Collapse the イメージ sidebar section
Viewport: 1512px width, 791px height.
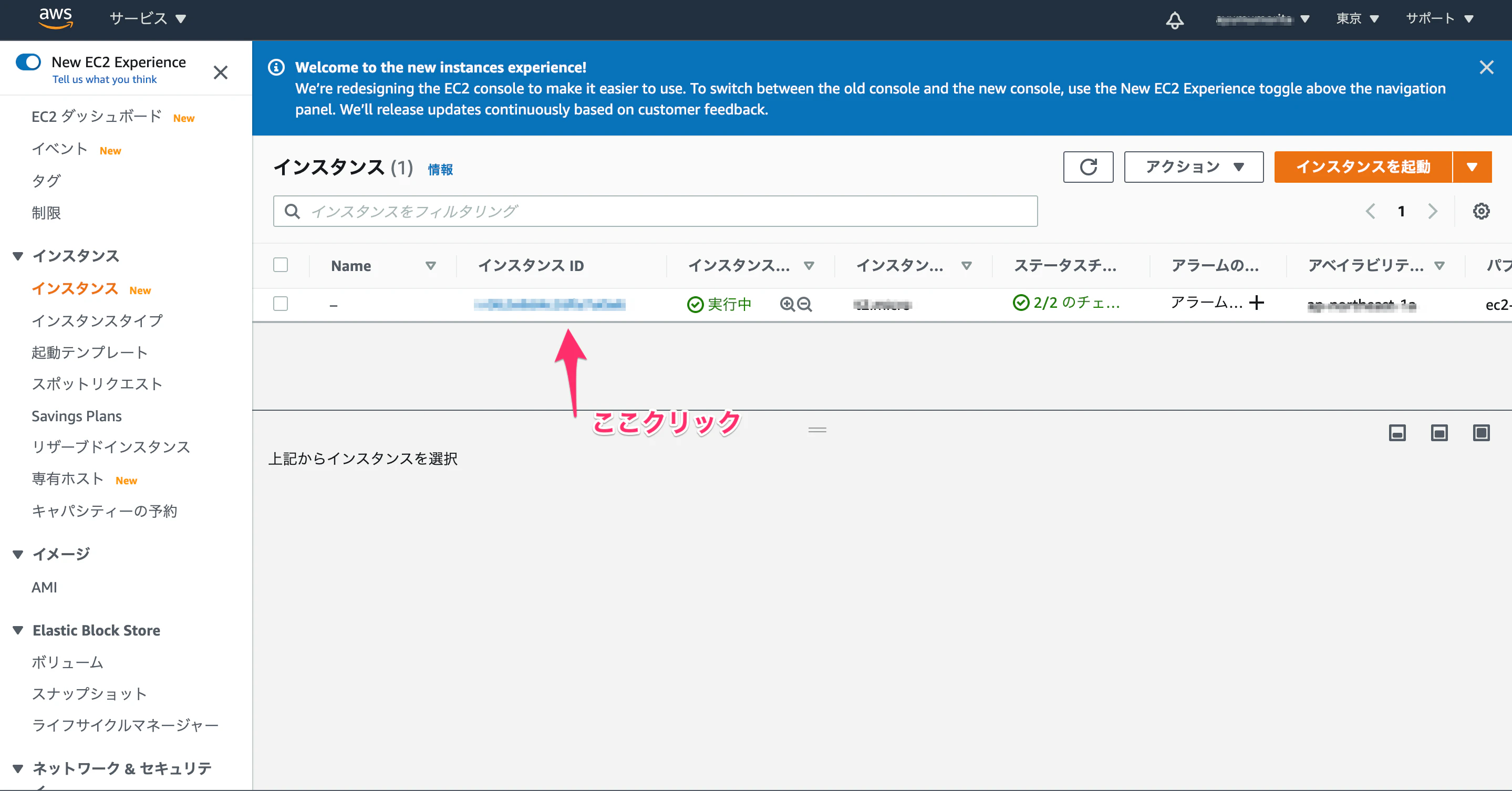click(x=18, y=554)
